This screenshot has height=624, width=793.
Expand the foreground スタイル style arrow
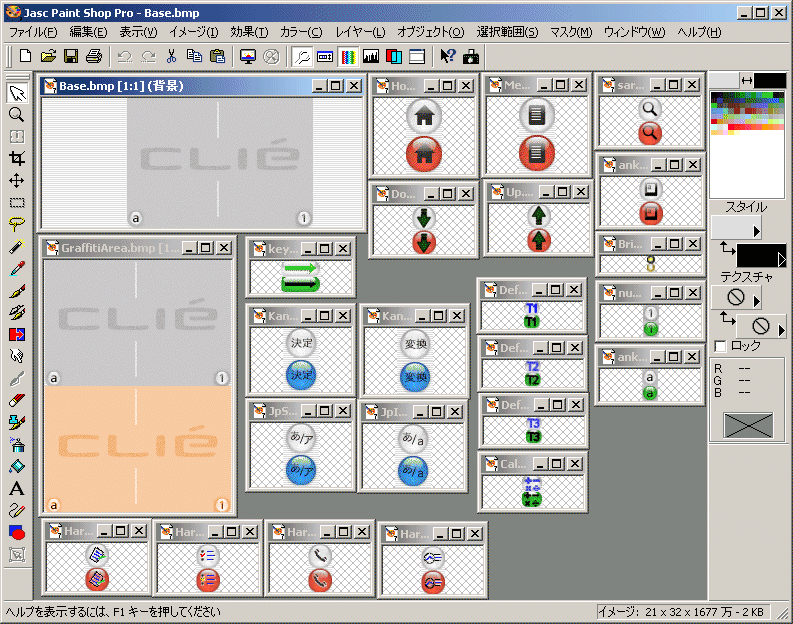coord(756,231)
